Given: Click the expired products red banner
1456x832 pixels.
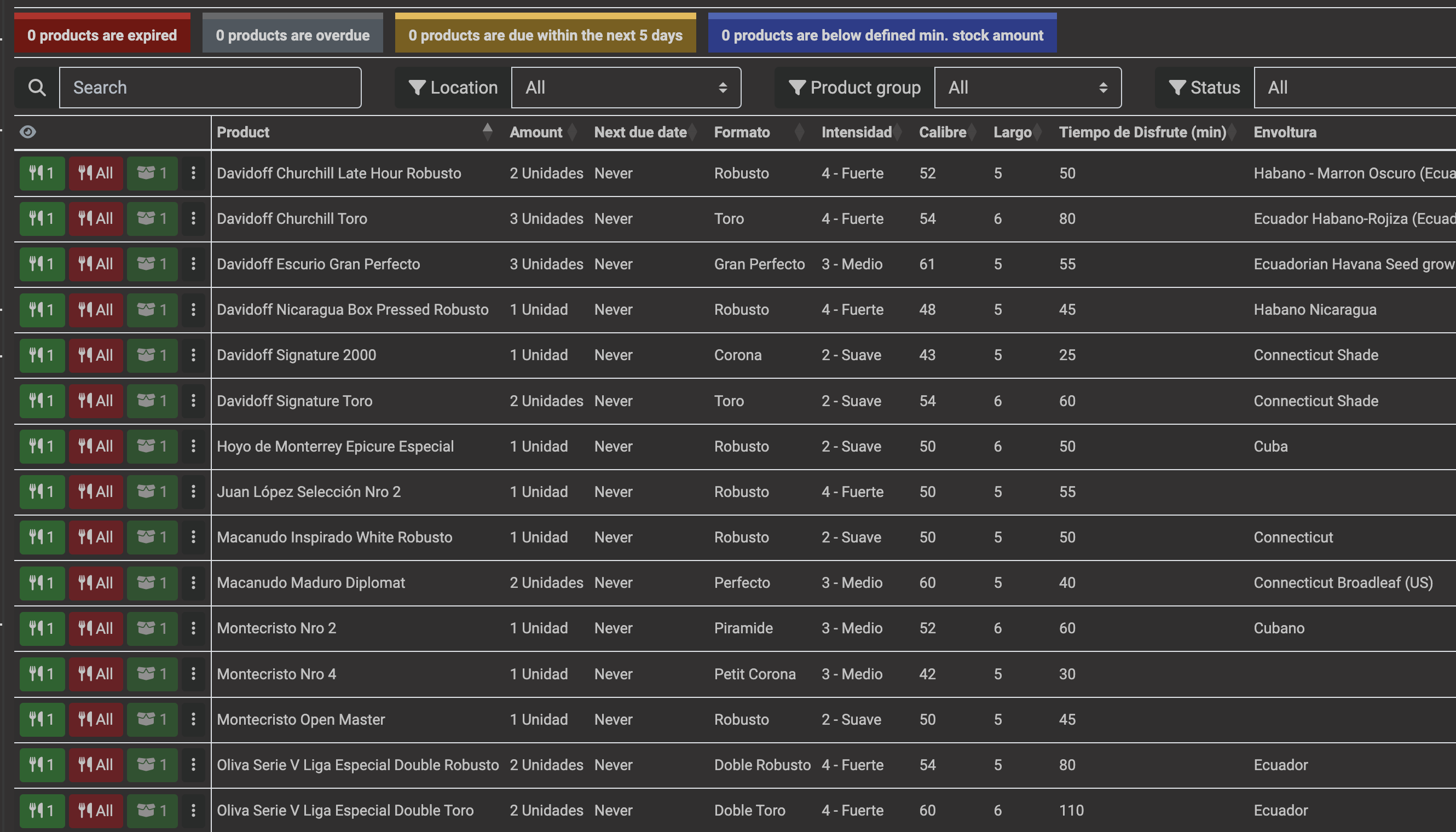Looking at the screenshot, I should point(102,35).
